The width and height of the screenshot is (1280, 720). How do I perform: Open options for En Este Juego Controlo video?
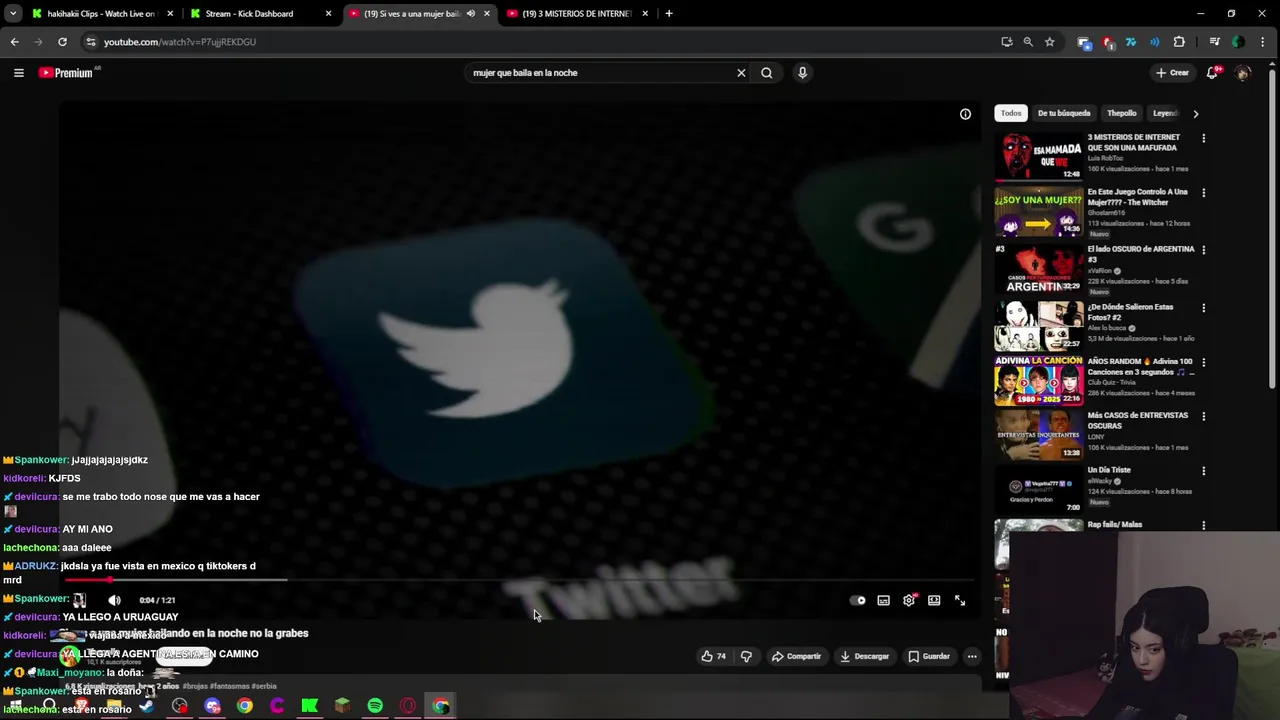1203,193
